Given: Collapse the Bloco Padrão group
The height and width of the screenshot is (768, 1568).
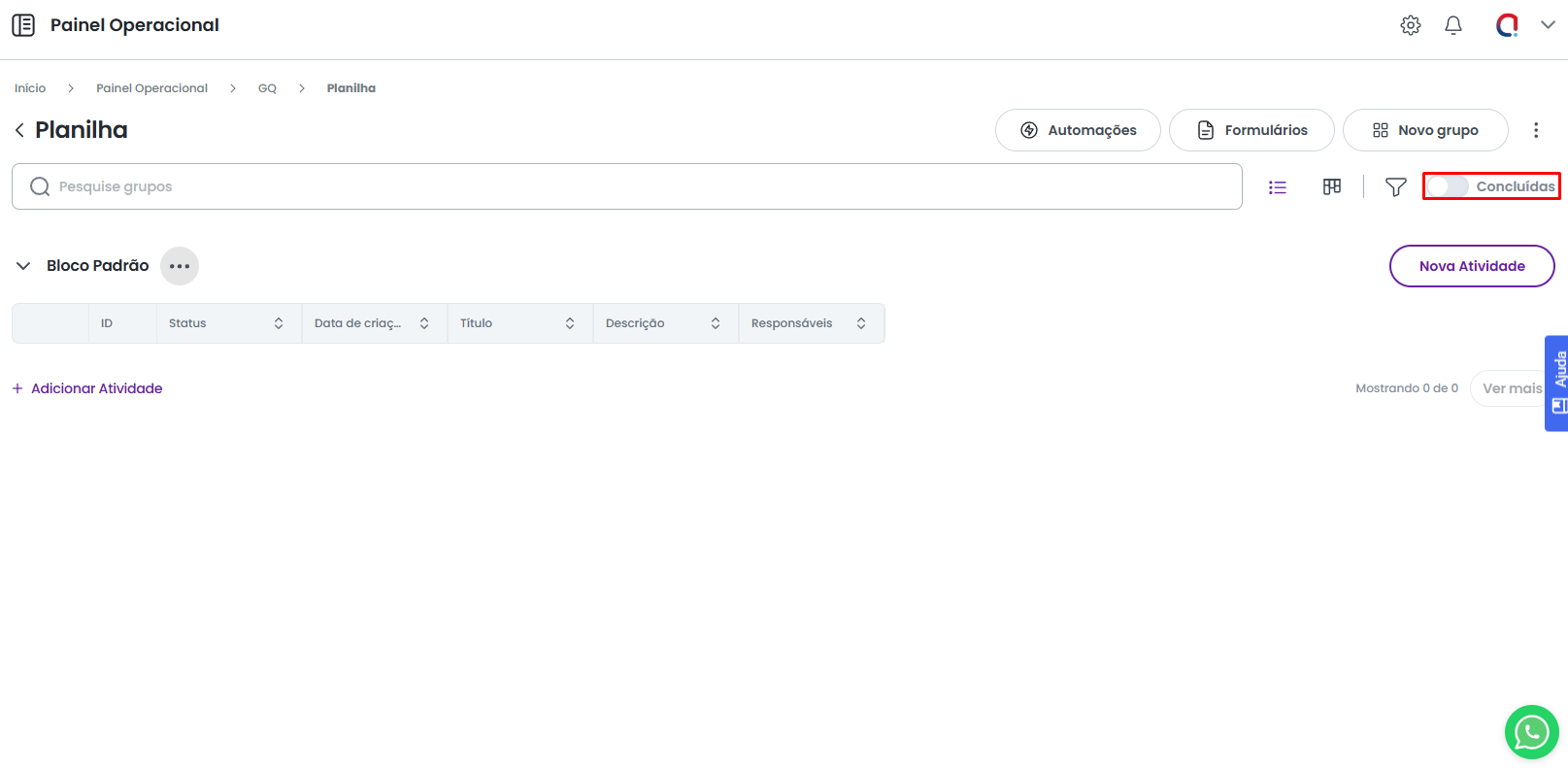Looking at the screenshot, I should coord(23,266).
